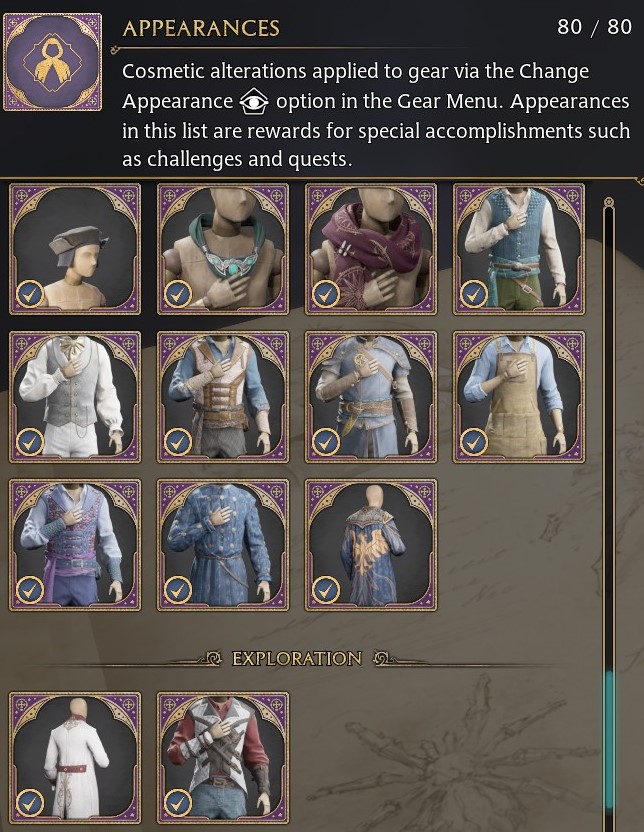Select the blue armored tunic outfit

pyautogui.click(x=371, y=397)
